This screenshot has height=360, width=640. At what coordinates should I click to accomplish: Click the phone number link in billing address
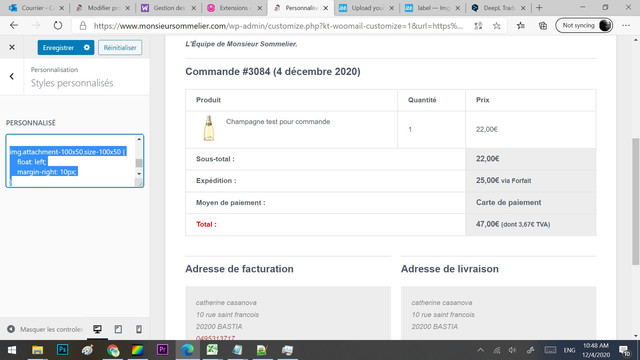pyautogui.click(x=215, y=338)
